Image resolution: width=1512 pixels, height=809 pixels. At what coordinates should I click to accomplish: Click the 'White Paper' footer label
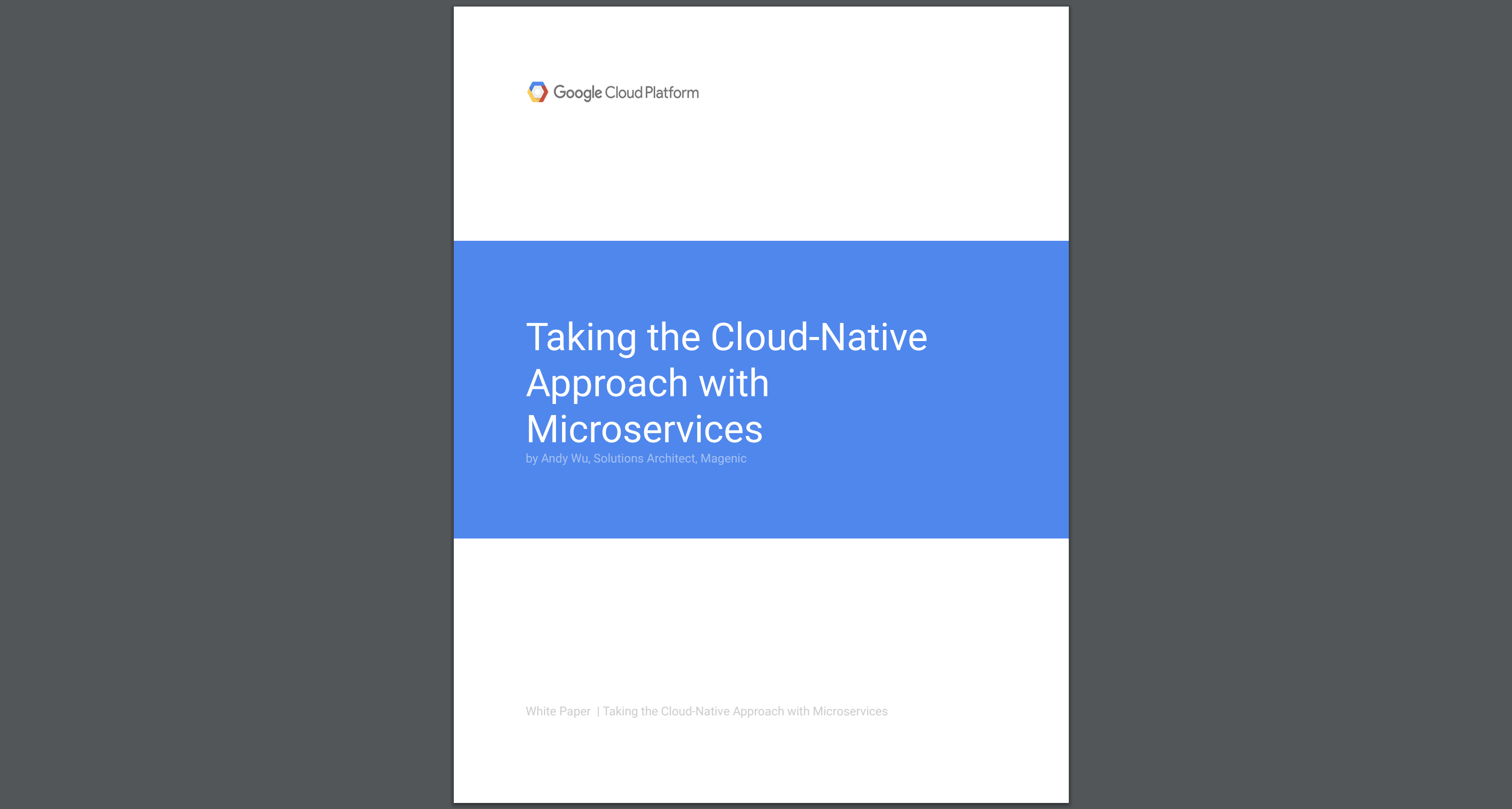click(x=558, y=711)
